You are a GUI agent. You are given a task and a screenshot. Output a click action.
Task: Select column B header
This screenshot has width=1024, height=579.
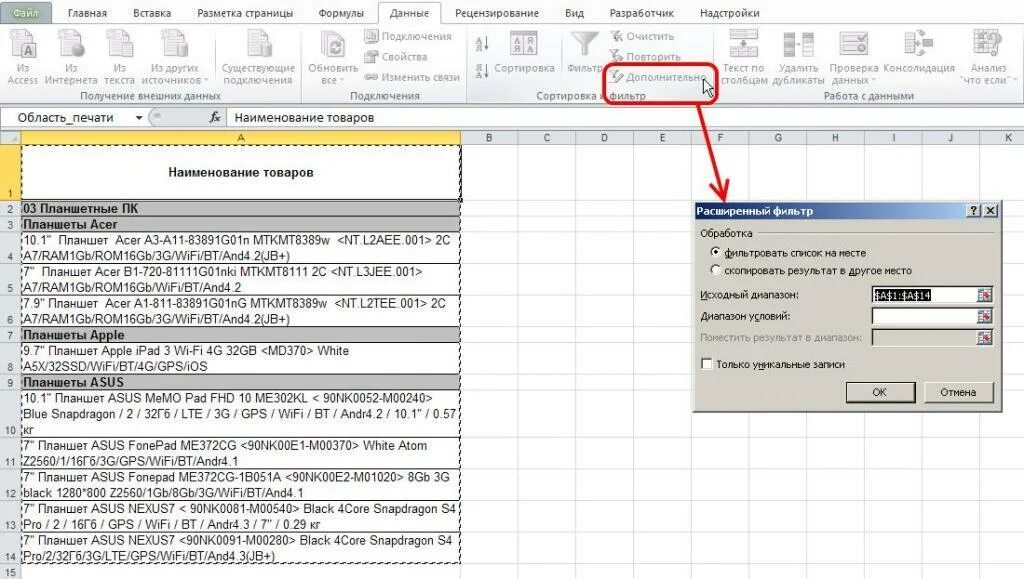click(488, 138)
